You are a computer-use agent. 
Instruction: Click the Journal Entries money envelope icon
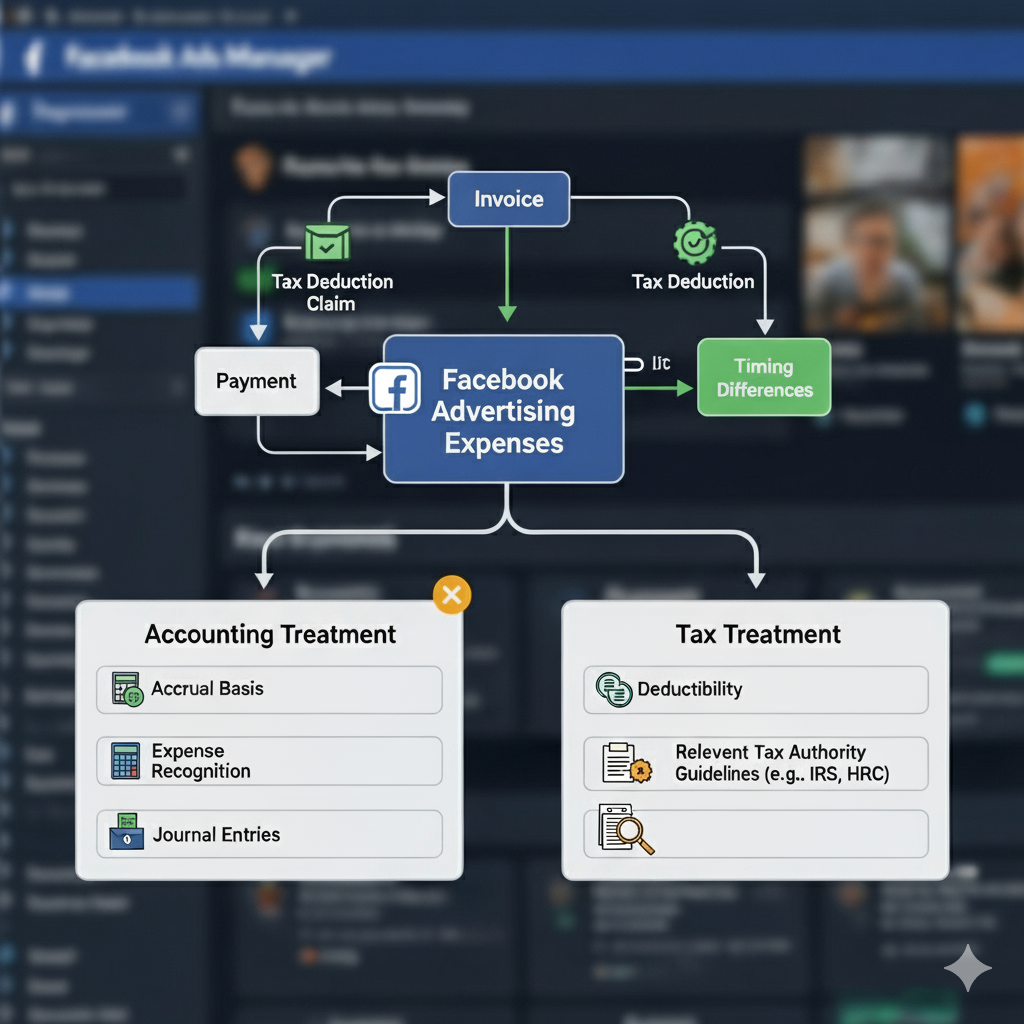point(127,831)
